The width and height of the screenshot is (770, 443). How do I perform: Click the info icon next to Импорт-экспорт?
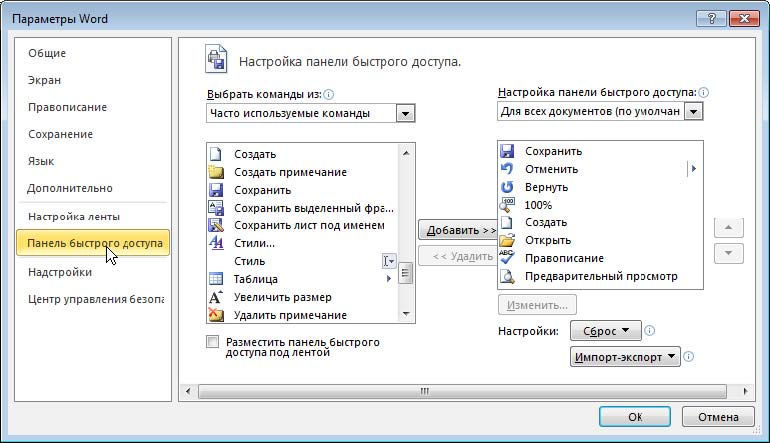[688, 357]
